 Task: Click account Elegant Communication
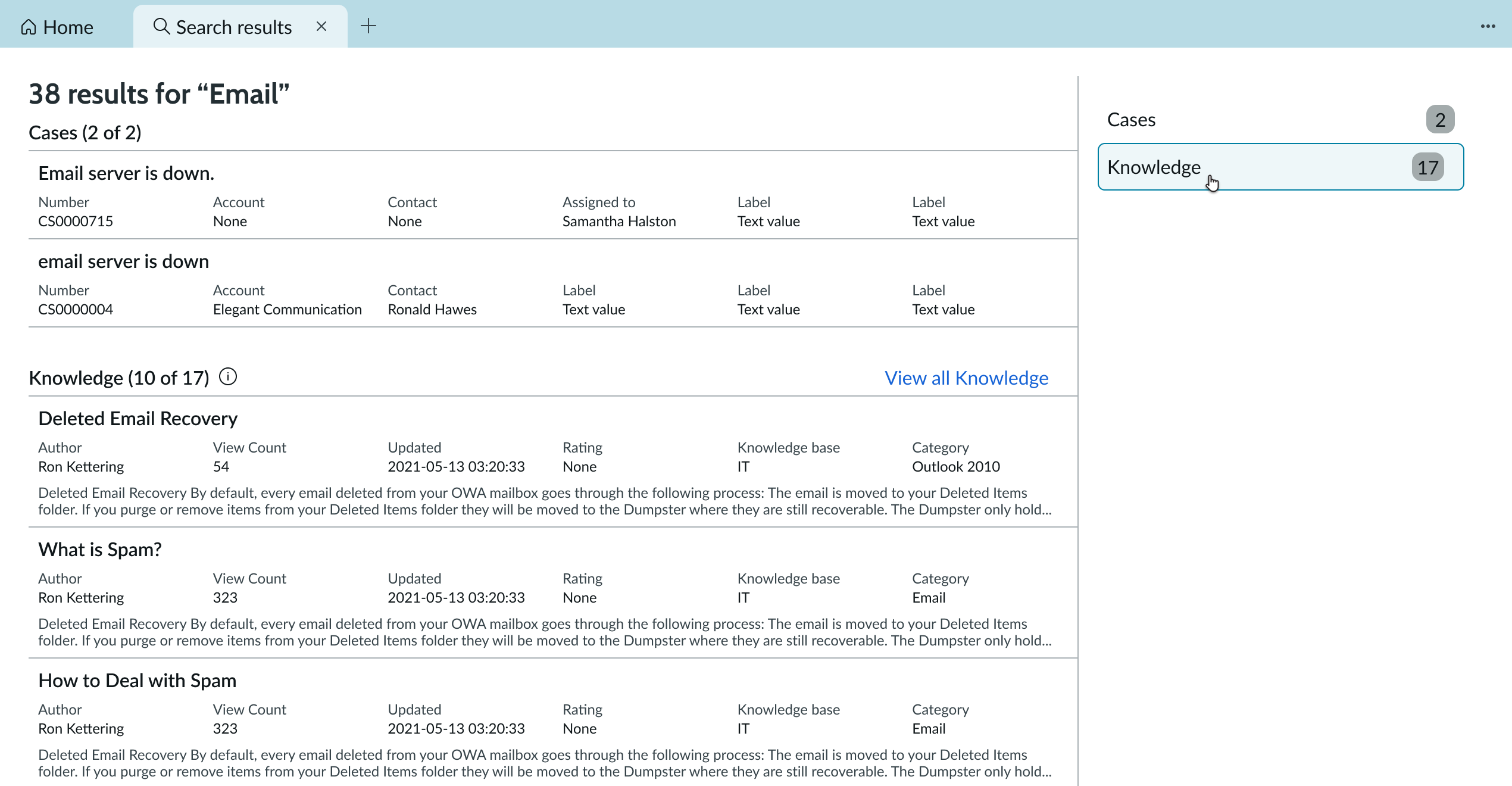[288, 310]
